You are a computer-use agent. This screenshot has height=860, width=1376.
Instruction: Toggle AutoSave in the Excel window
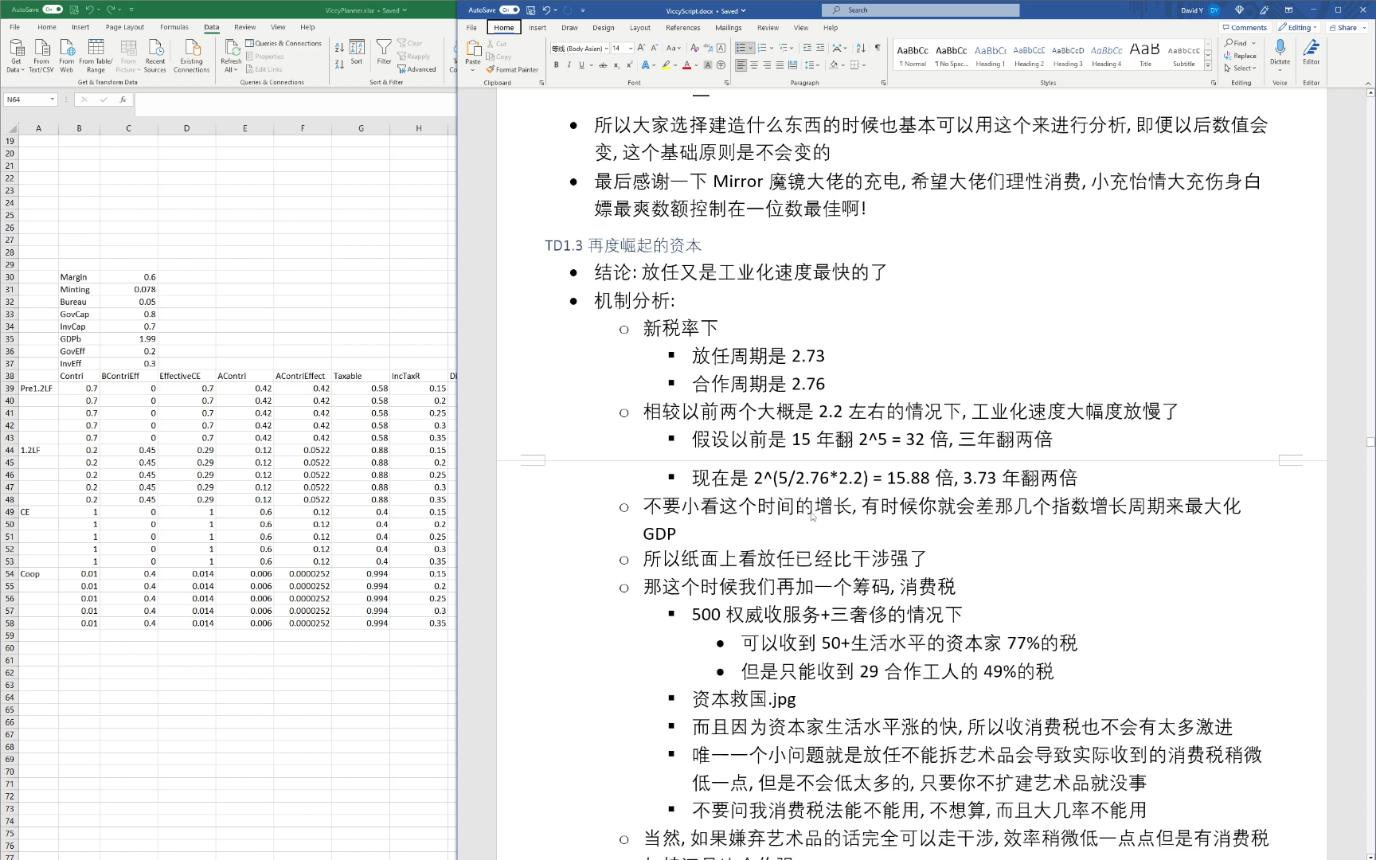tap(52, 10)
